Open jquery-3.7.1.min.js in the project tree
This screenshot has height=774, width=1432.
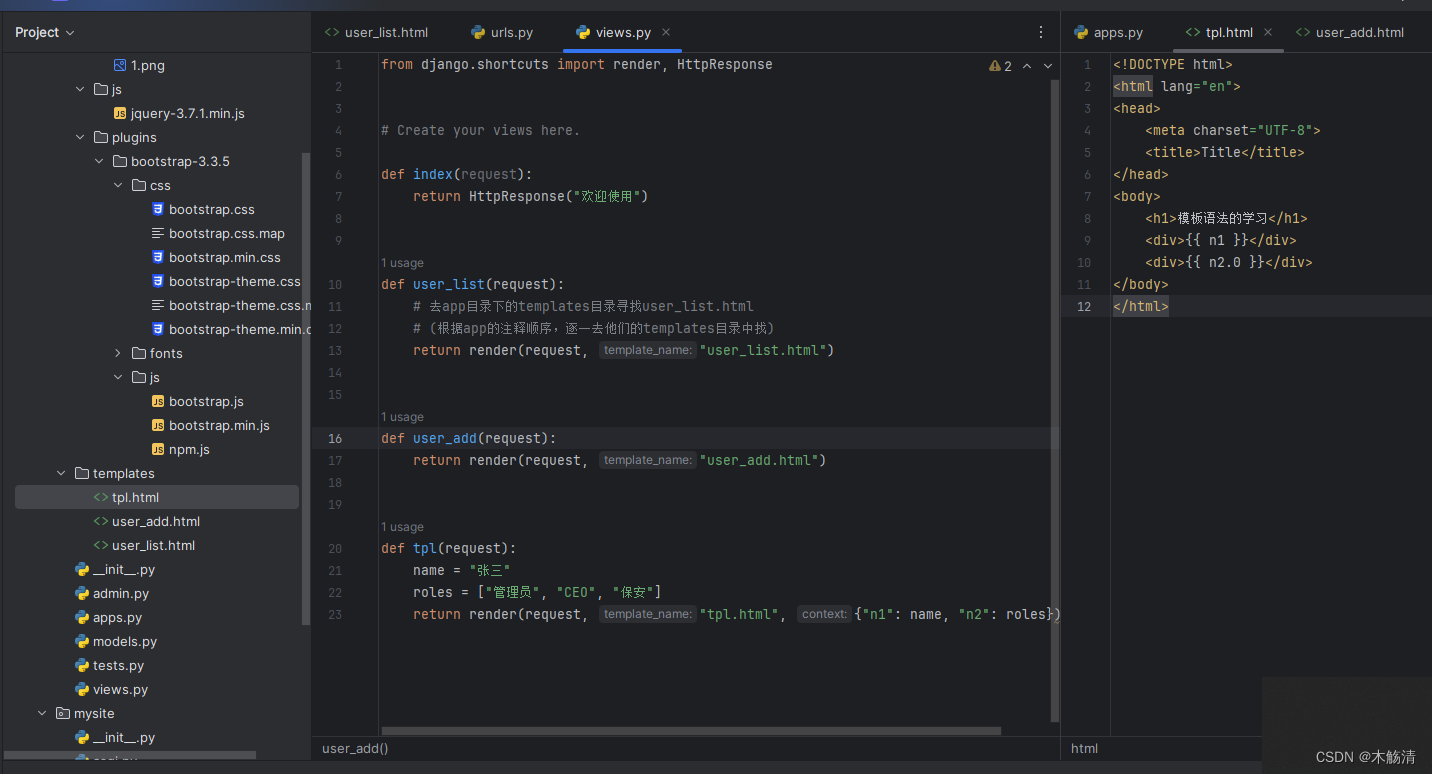pos(187,113)
